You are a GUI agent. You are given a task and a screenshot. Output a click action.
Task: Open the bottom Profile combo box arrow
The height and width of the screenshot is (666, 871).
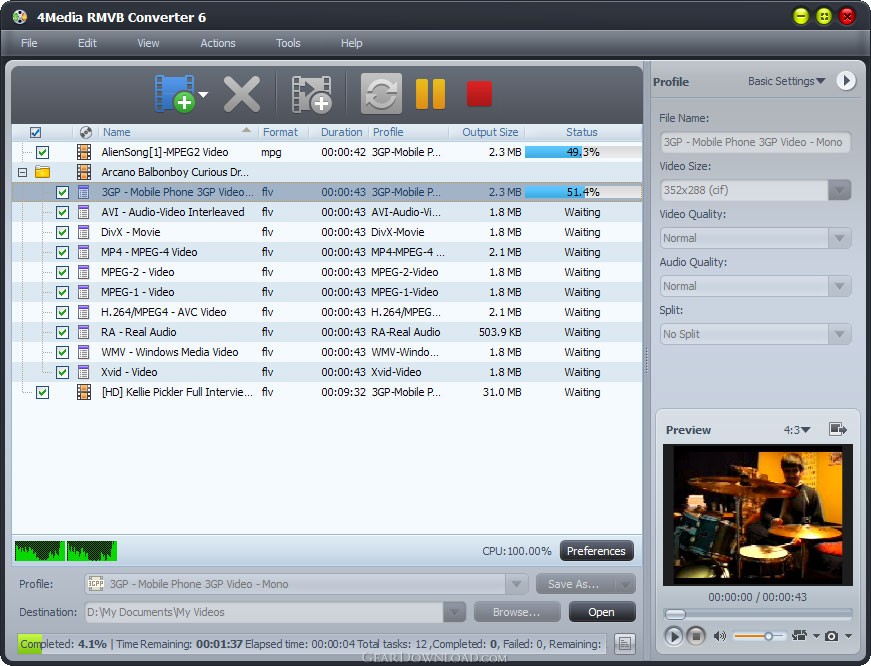(x=516, y=584)
